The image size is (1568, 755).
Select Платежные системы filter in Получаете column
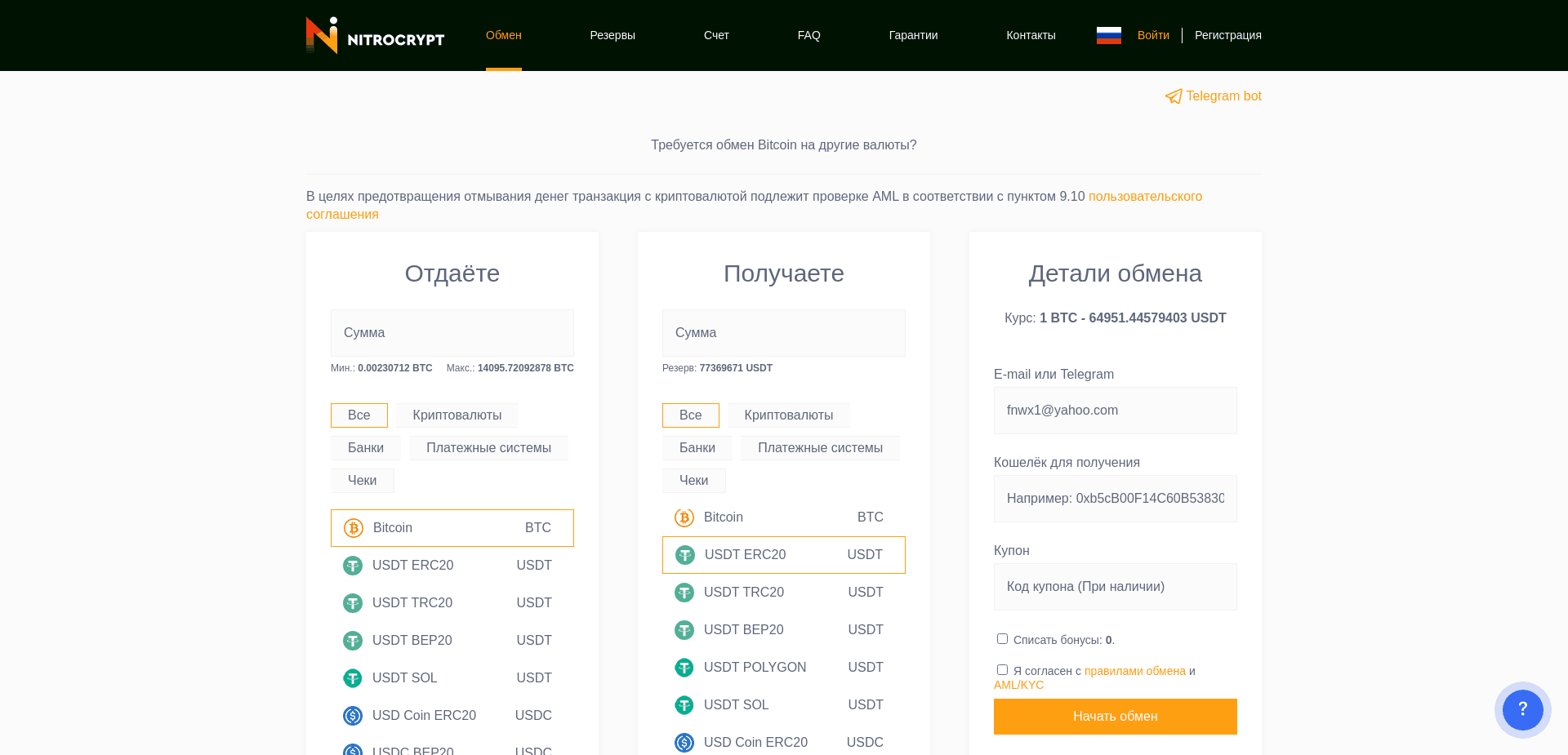pyautogui.click(x=820, y=447)
